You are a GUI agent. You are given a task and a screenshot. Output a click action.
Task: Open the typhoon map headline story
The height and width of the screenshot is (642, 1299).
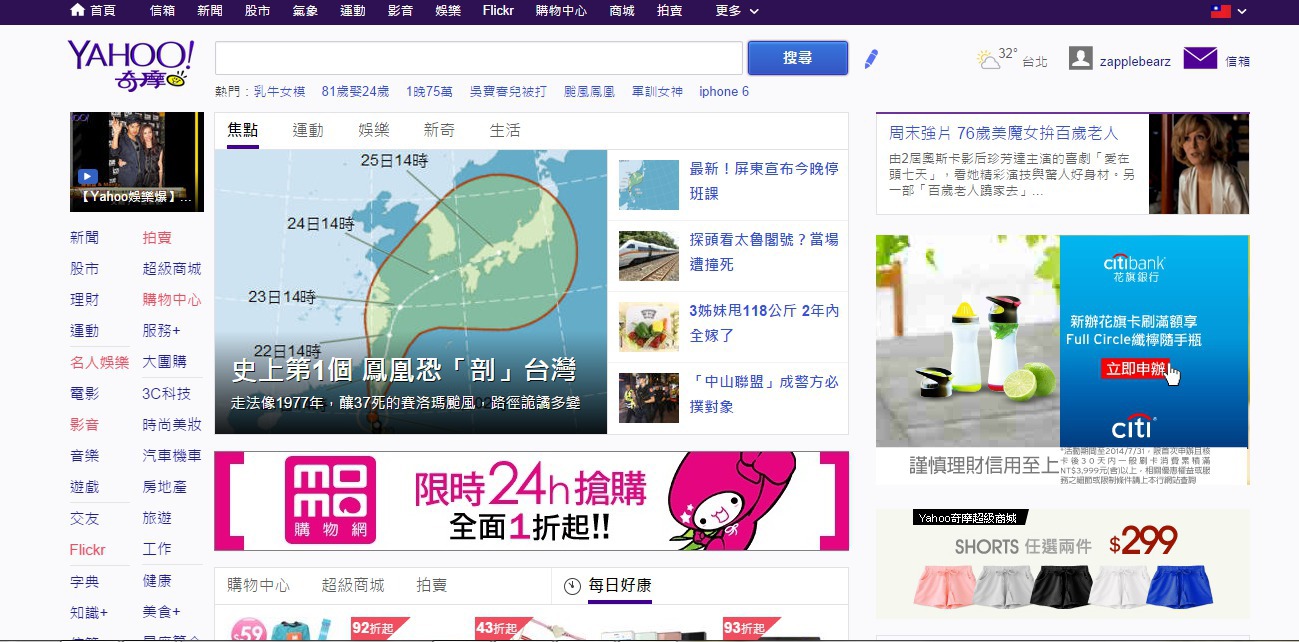(411, 292)
